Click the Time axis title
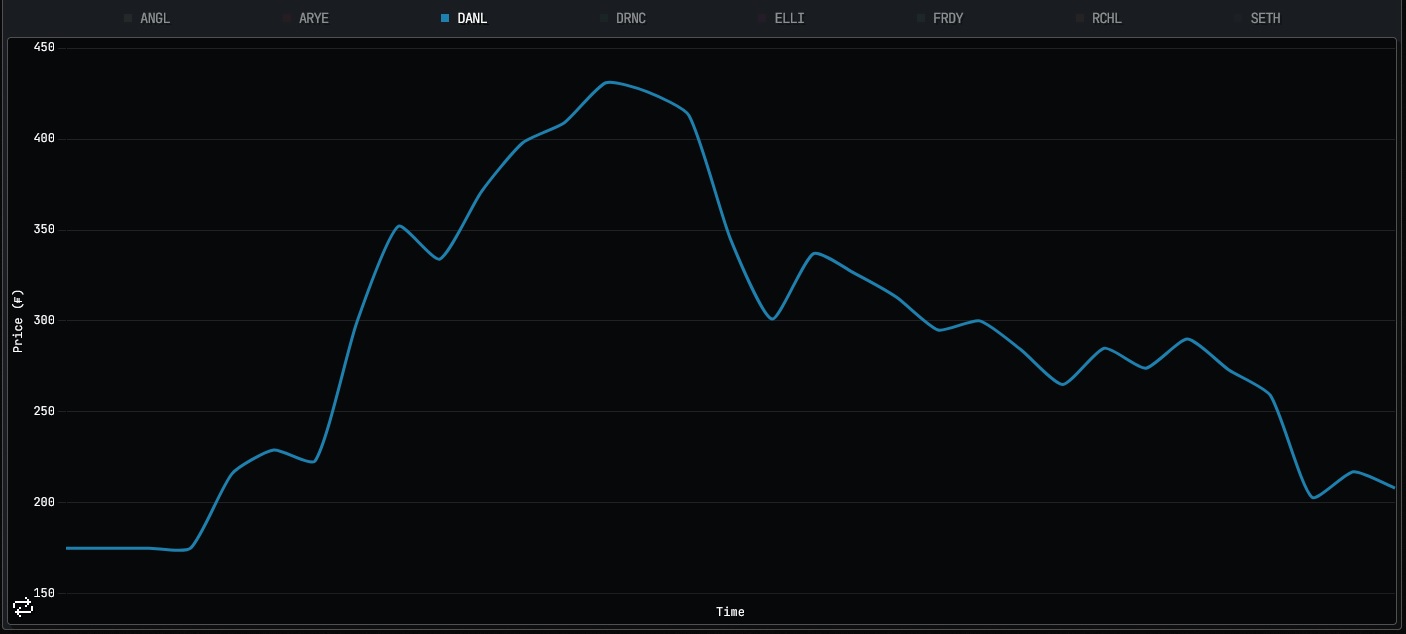The image size is (1406, 634). coord(730,612)
